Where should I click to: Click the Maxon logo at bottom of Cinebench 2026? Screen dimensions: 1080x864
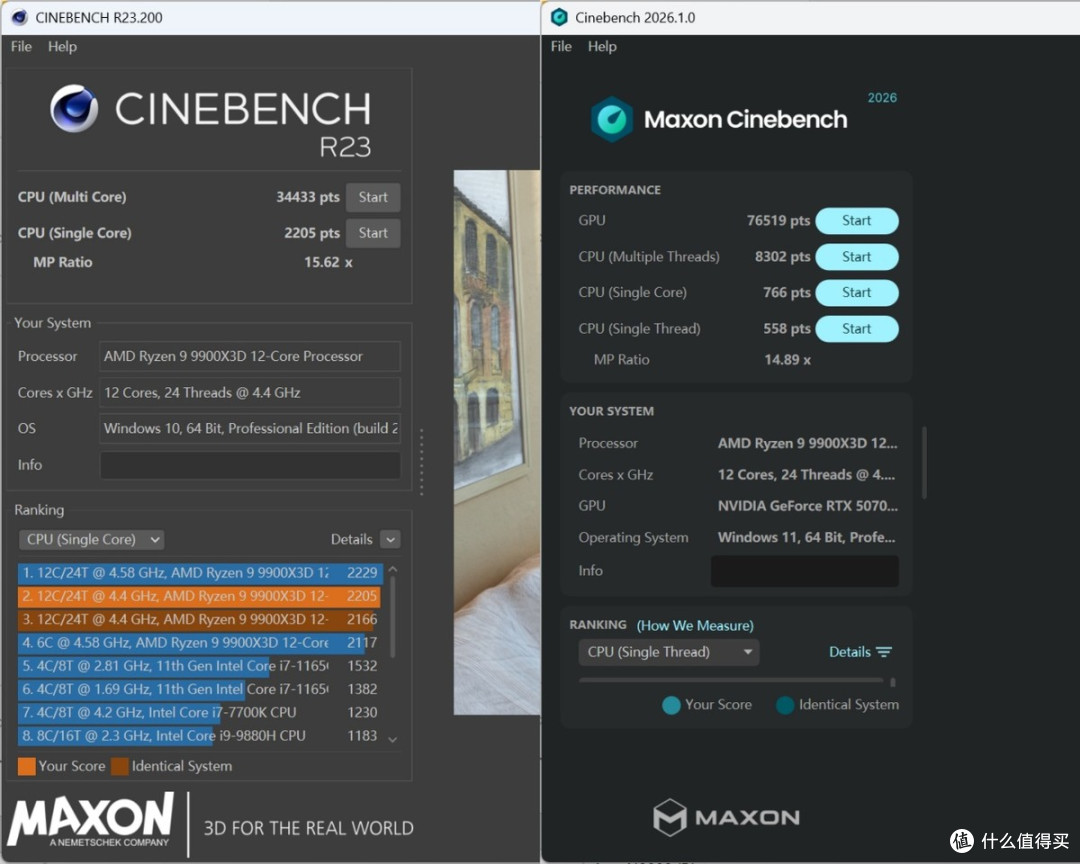[x=726, y=817]
